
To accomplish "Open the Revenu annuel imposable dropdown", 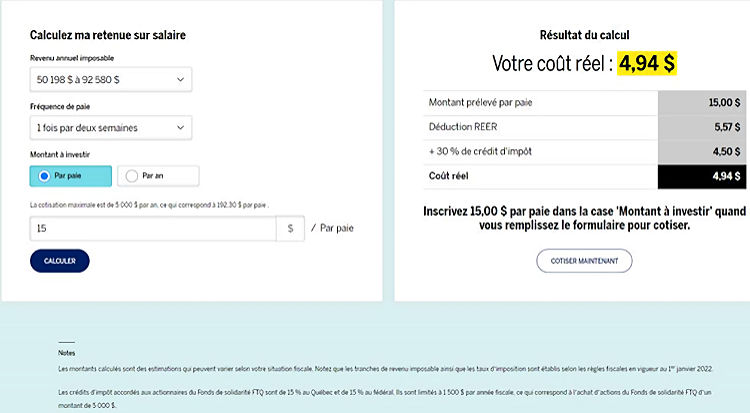I will click(x=110, y=79).
